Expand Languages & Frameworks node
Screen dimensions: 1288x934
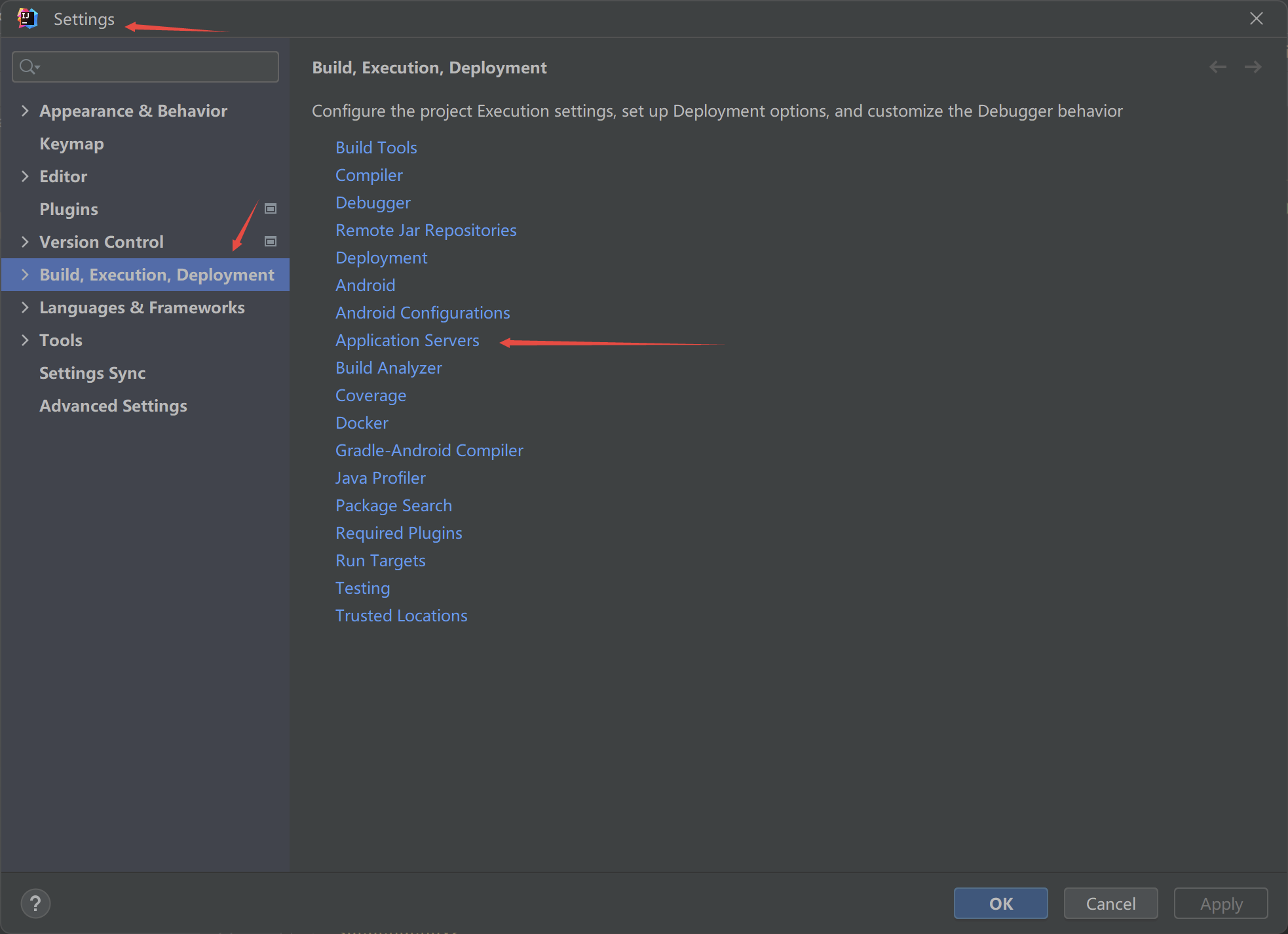(25, 307)
